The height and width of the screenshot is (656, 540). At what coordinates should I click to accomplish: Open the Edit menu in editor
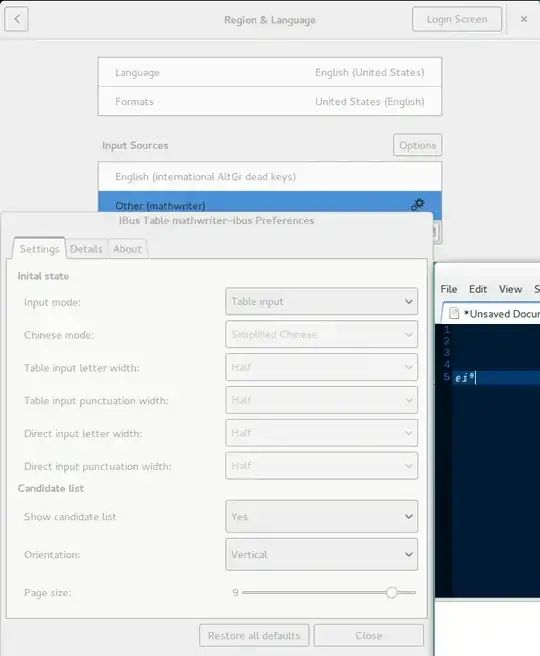point(478,289)
